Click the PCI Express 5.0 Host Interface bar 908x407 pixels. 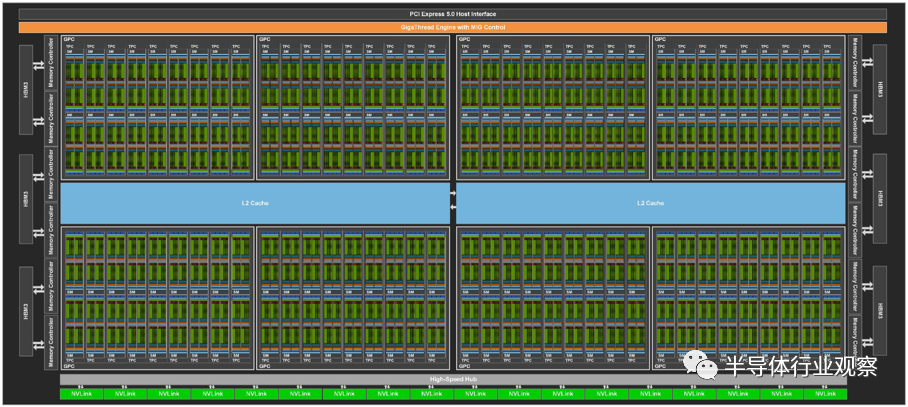(453, 14)
